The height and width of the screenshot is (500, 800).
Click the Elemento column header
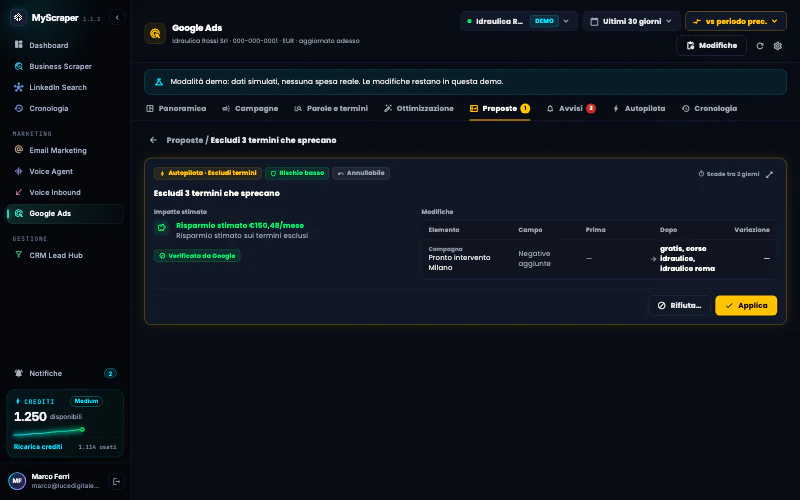pyautogui.click(x=444, y=230)
